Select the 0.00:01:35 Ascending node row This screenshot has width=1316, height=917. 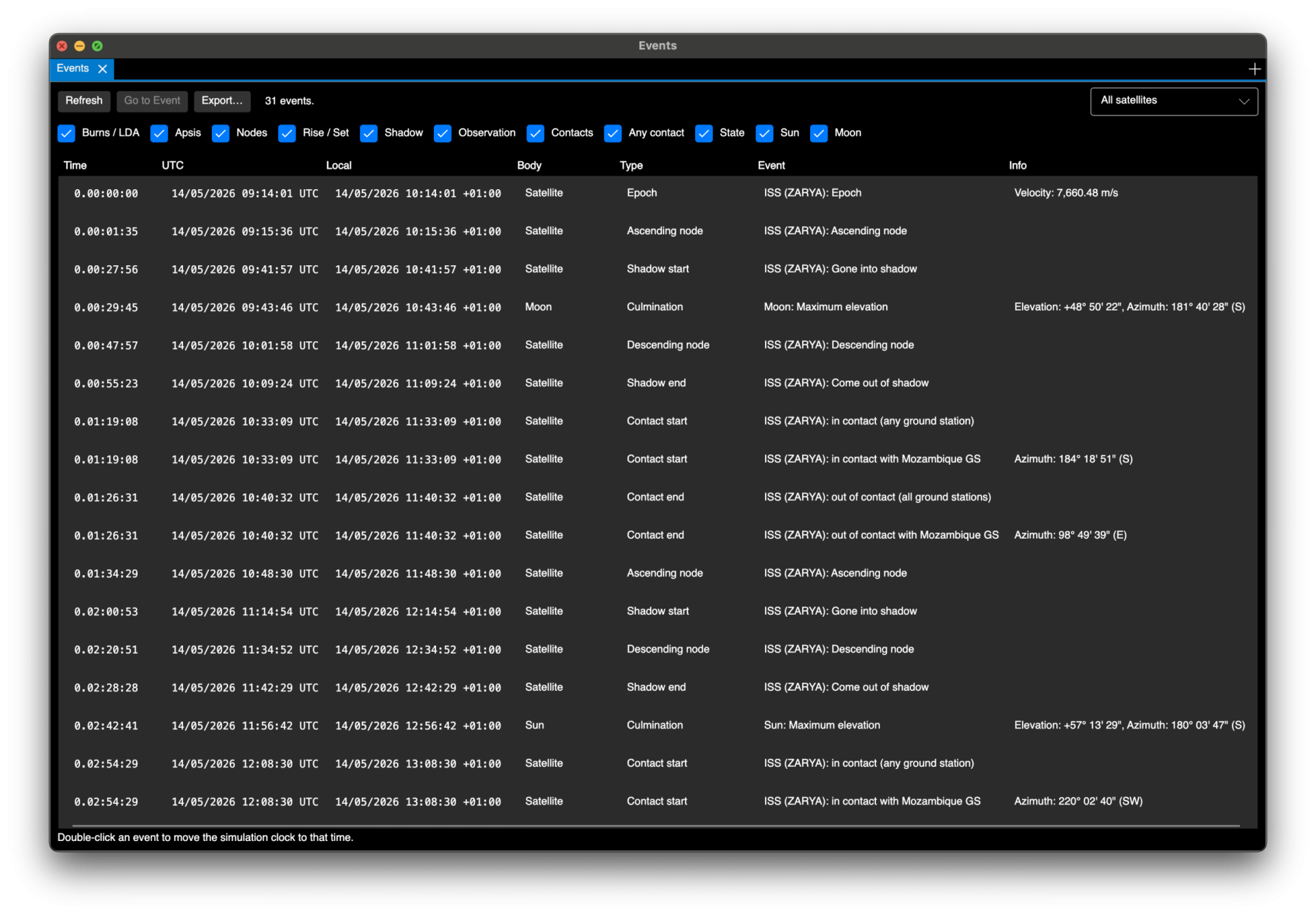tap(658, 232)
